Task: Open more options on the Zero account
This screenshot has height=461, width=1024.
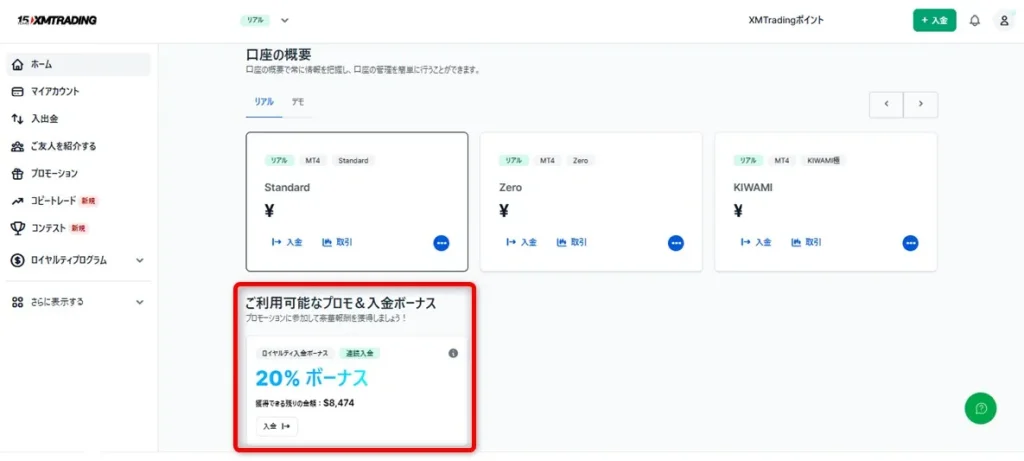Action: (x=676, y=243)
